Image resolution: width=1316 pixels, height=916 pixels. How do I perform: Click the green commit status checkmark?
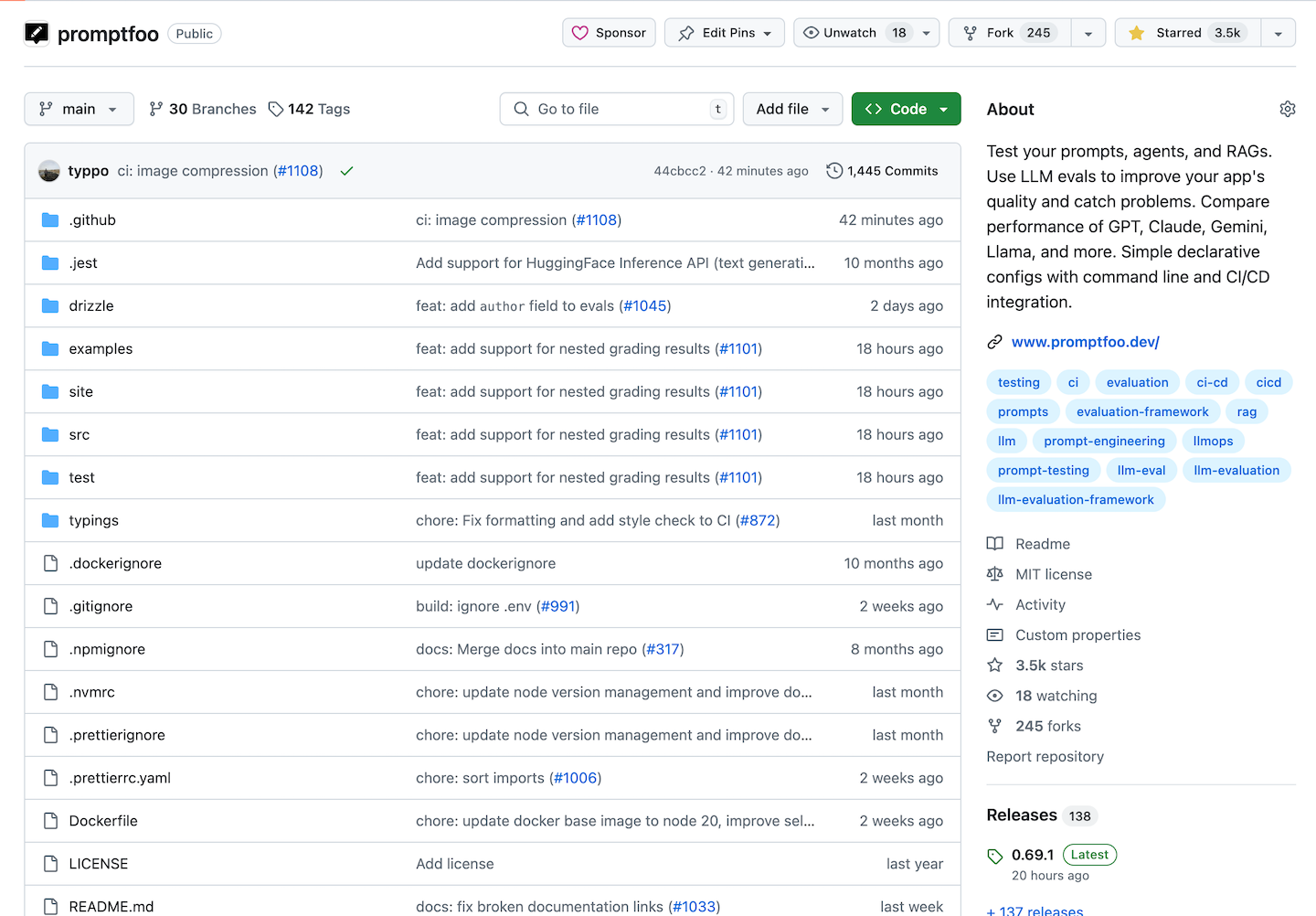[346, 171]
